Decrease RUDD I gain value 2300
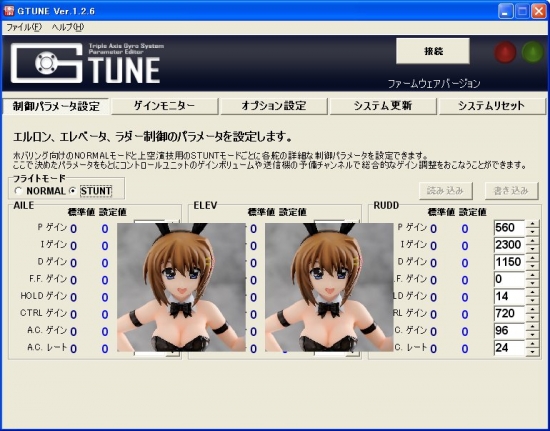The height and width of the screenshot is (431, 550). (x=532, y=249)
